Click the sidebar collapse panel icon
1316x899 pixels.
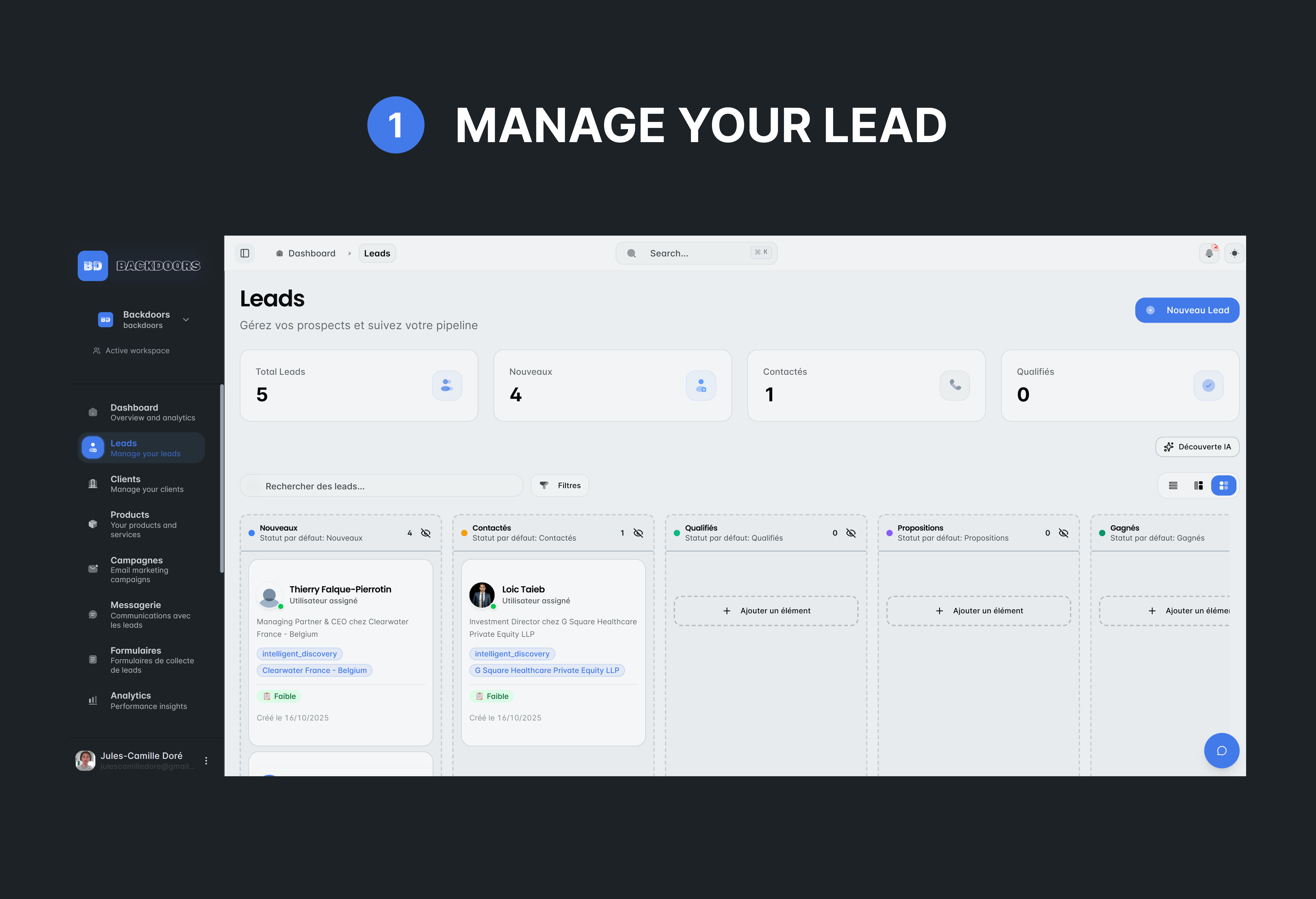tap(245, 253)
